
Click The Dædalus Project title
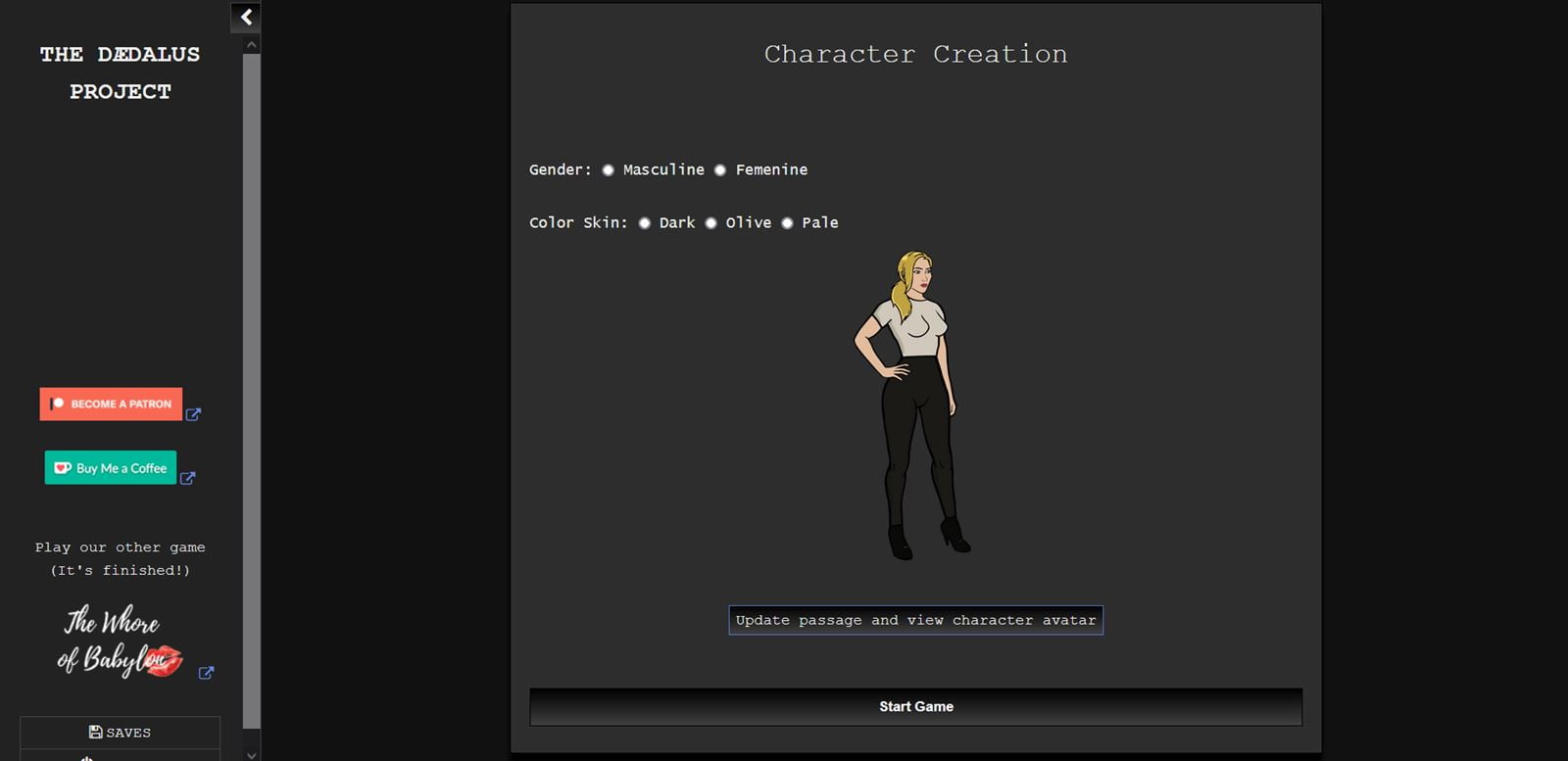[120, 72]
